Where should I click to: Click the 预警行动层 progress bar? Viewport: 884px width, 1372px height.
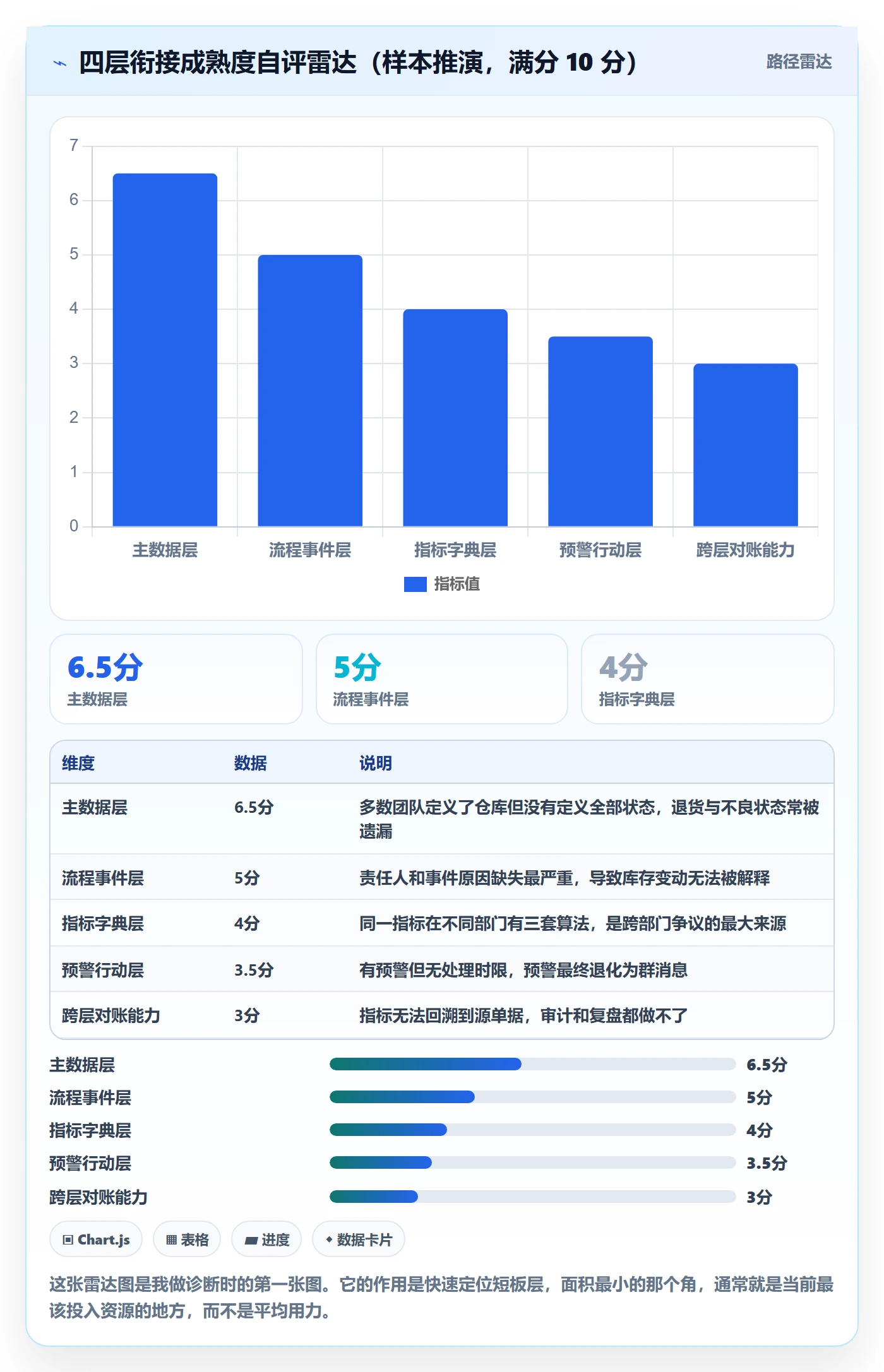point(533,1162)
